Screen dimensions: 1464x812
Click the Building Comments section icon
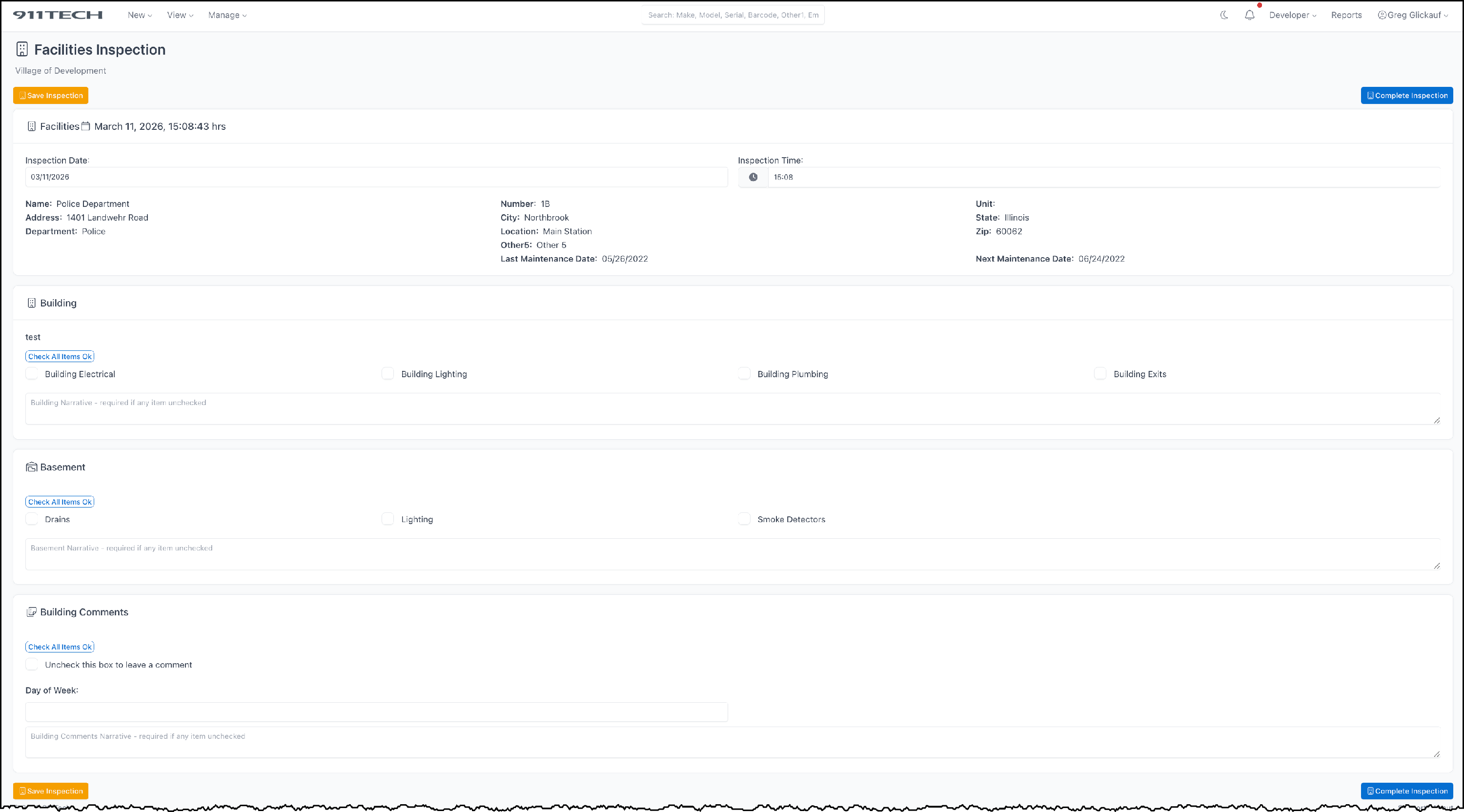pyautogui.click(x=31, y=612)
